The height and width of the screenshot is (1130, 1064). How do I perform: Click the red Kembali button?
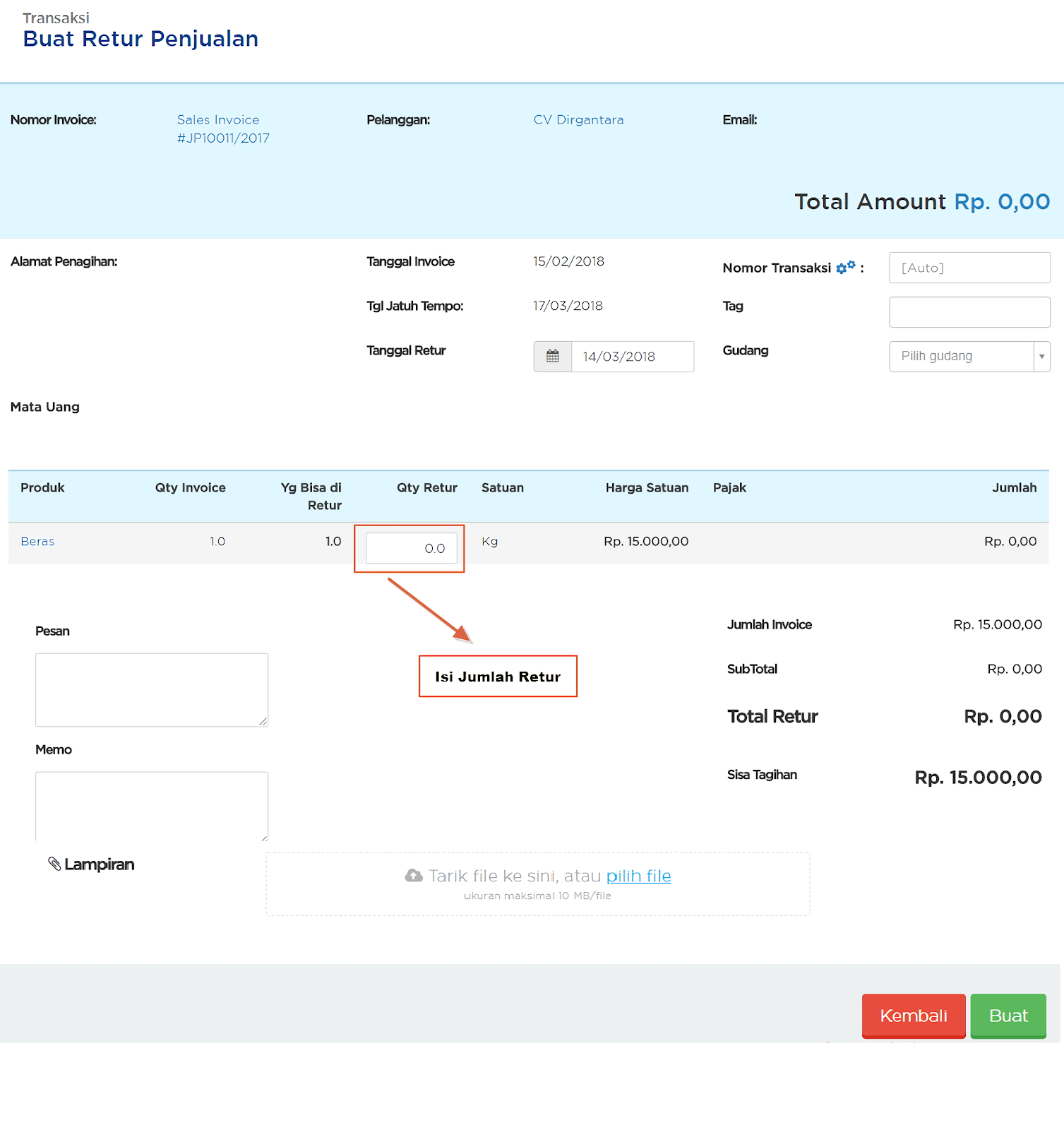[914, 1016]
